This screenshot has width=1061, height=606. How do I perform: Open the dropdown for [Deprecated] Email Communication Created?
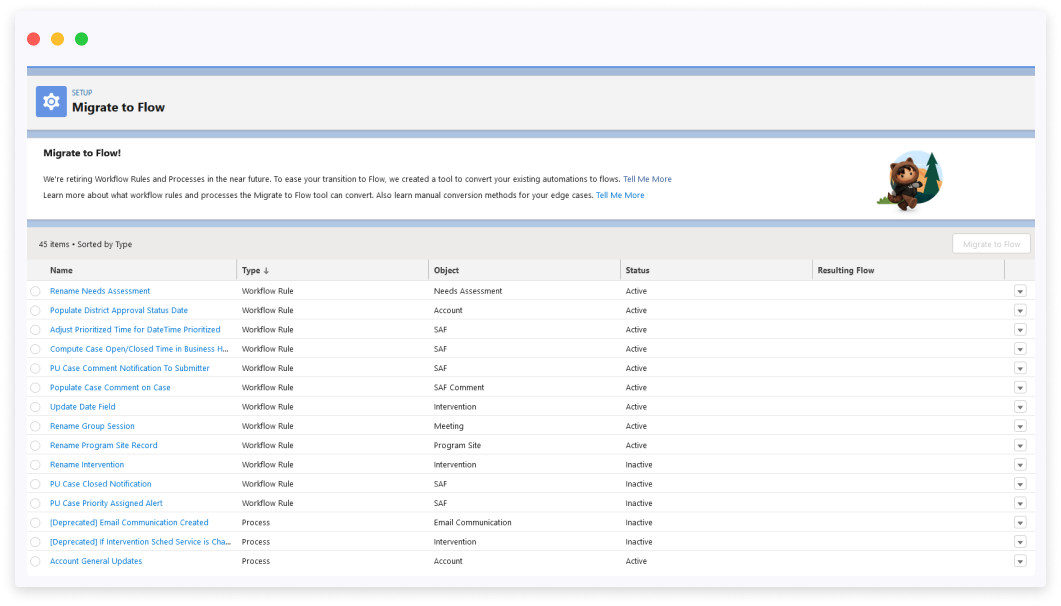tap(1020, 522)
